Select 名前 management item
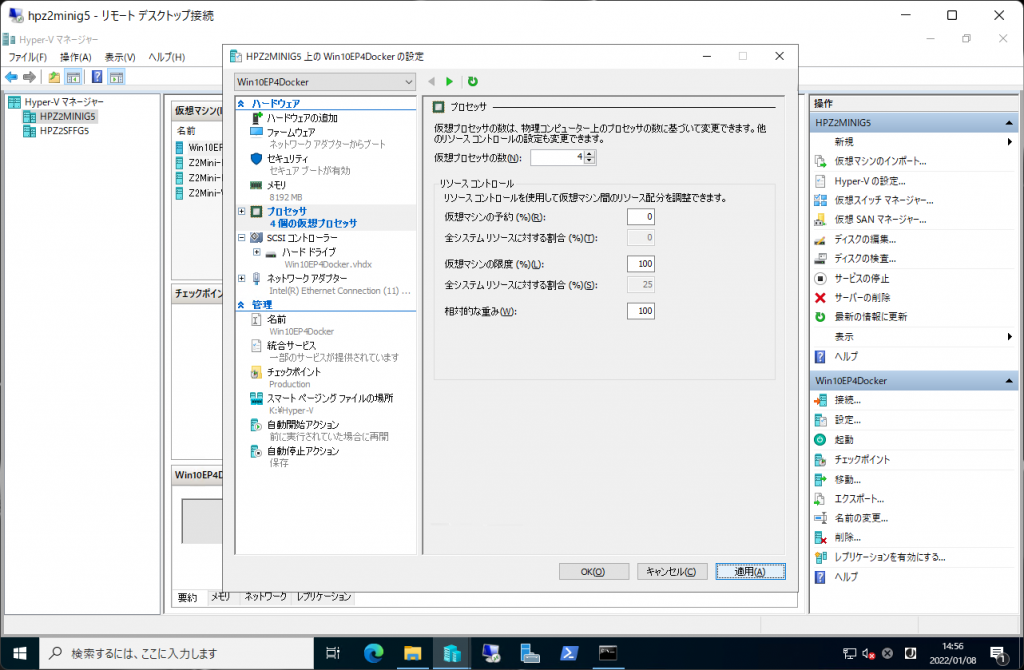 (276, 319)
